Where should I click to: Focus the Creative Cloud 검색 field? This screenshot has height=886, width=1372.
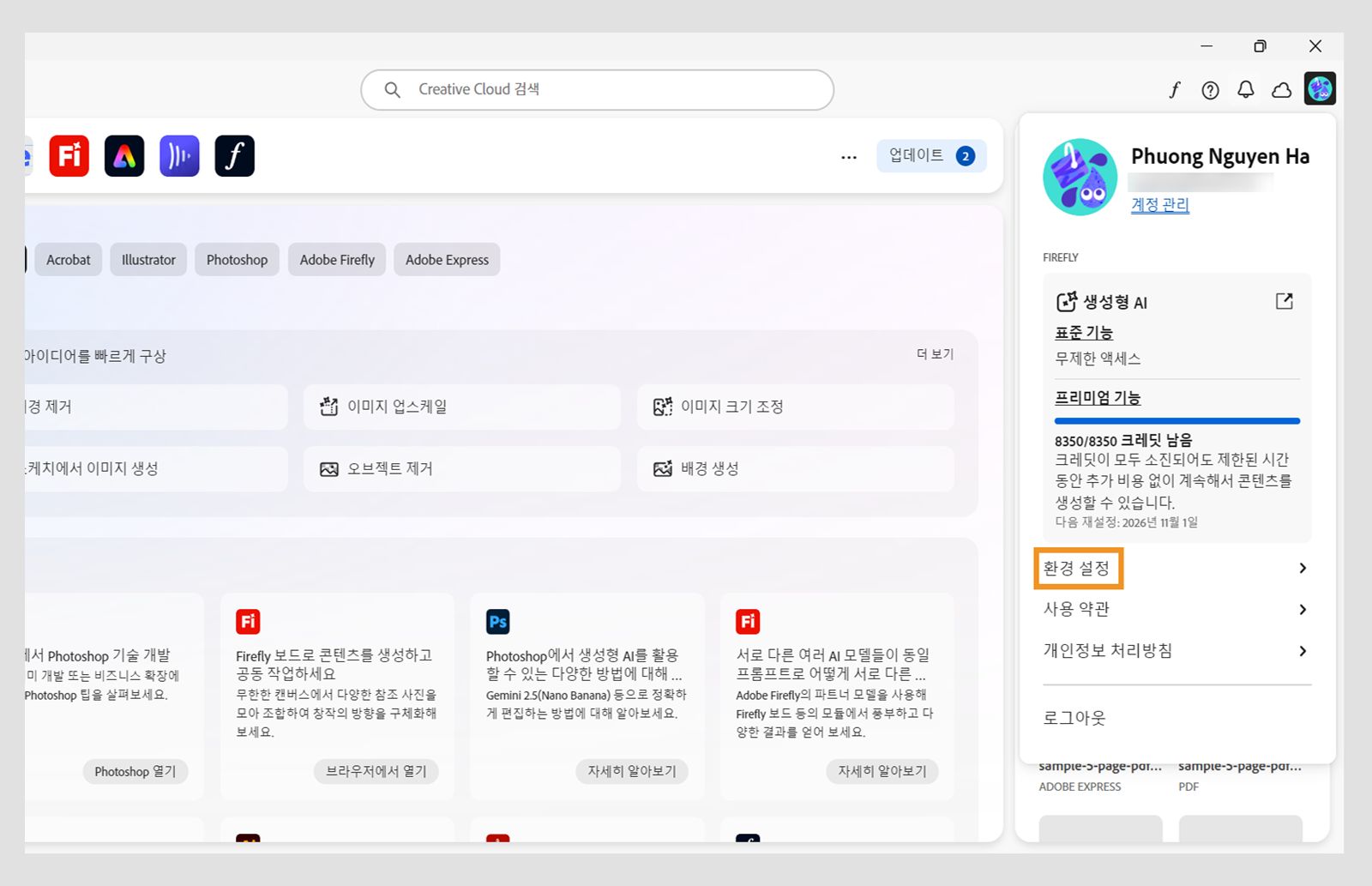pos(598,90)
